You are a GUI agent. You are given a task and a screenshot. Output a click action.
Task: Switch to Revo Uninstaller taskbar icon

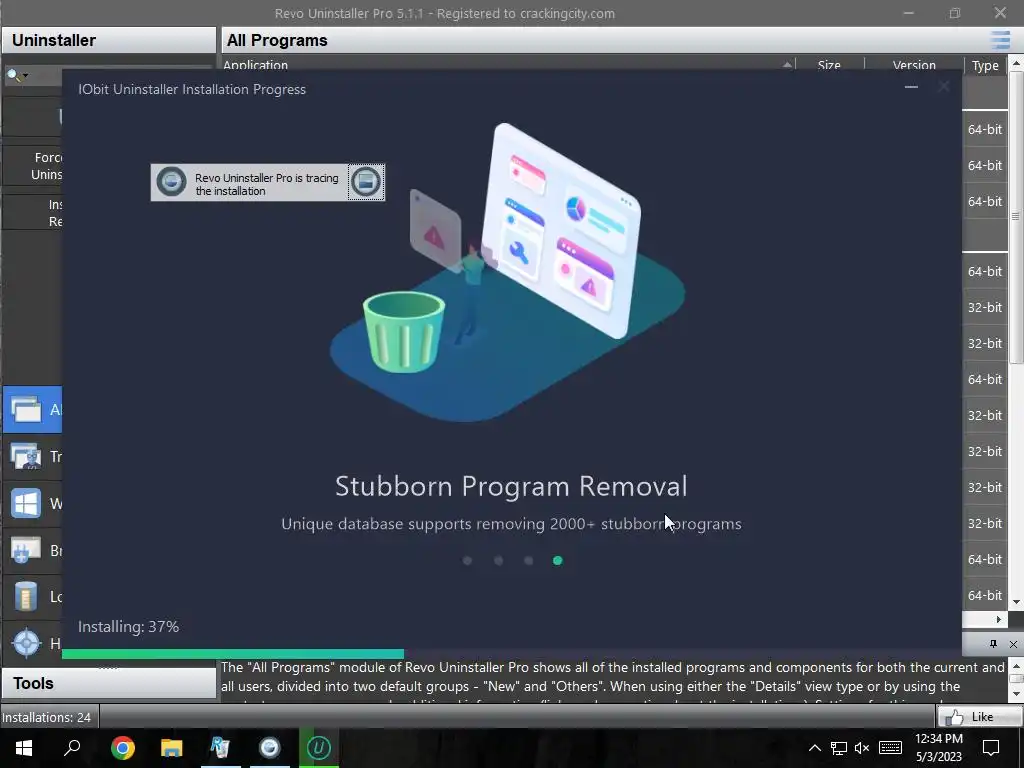pos(221,748)
